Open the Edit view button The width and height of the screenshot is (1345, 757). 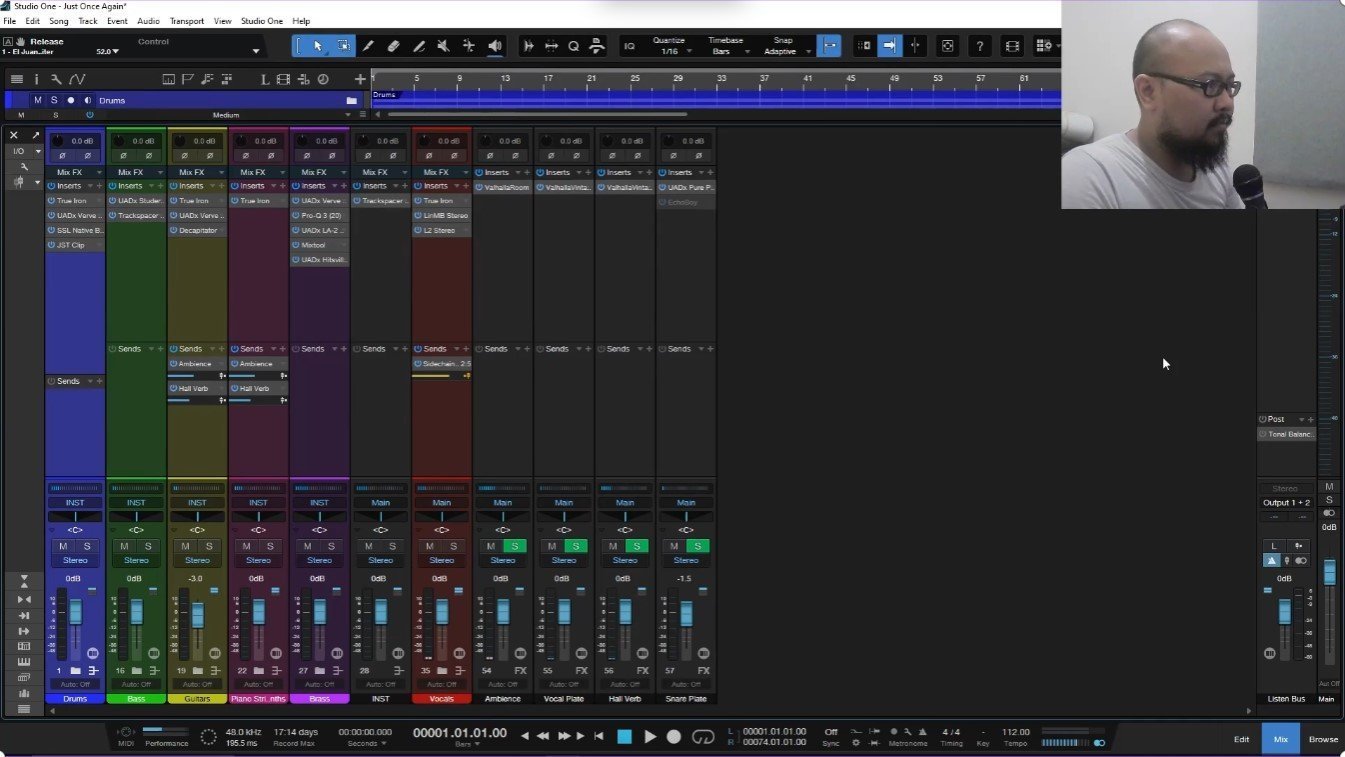pos(1241,739)
